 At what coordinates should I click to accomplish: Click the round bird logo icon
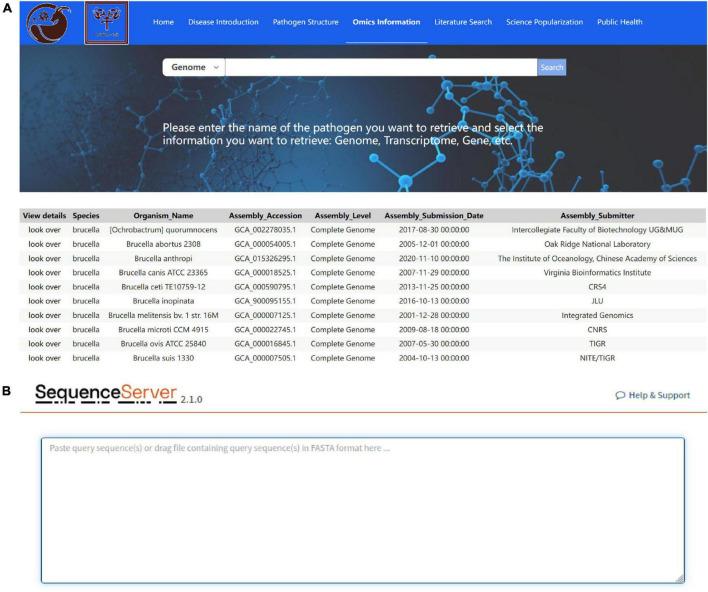pos(48,24)
